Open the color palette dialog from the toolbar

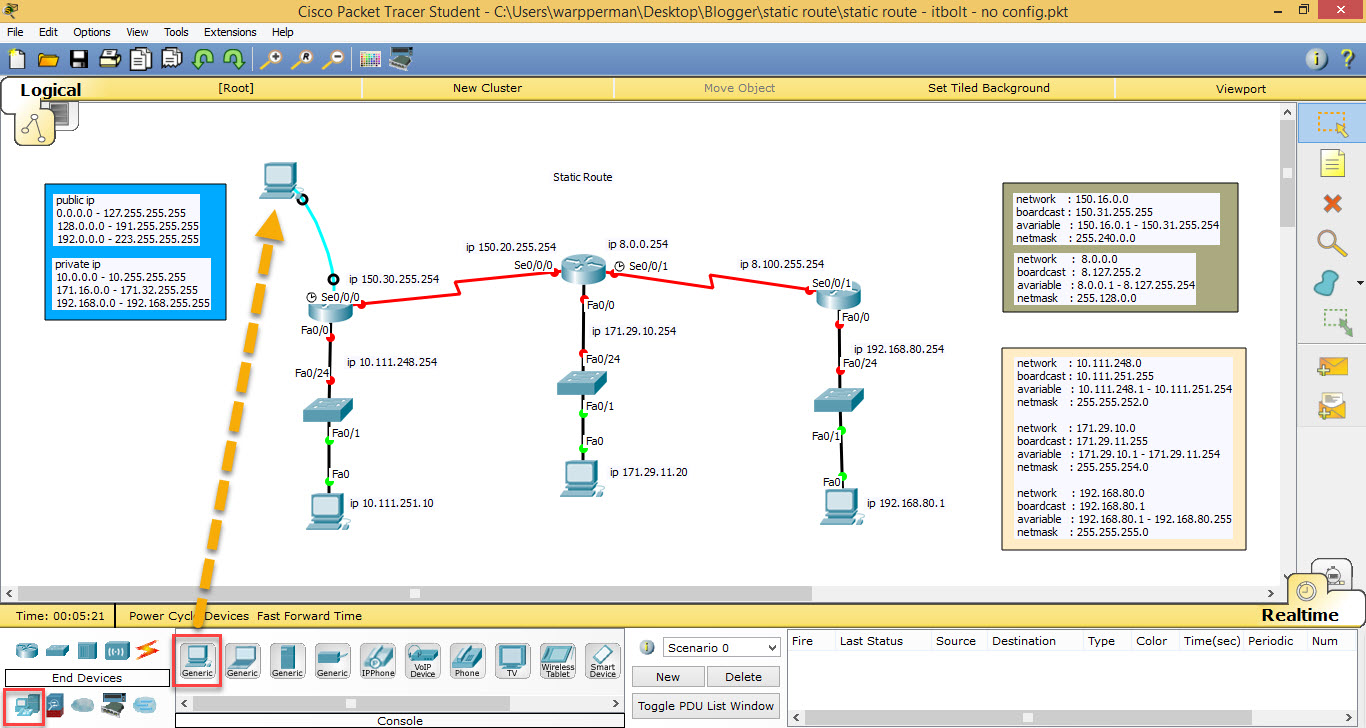(x=369, y=58)
